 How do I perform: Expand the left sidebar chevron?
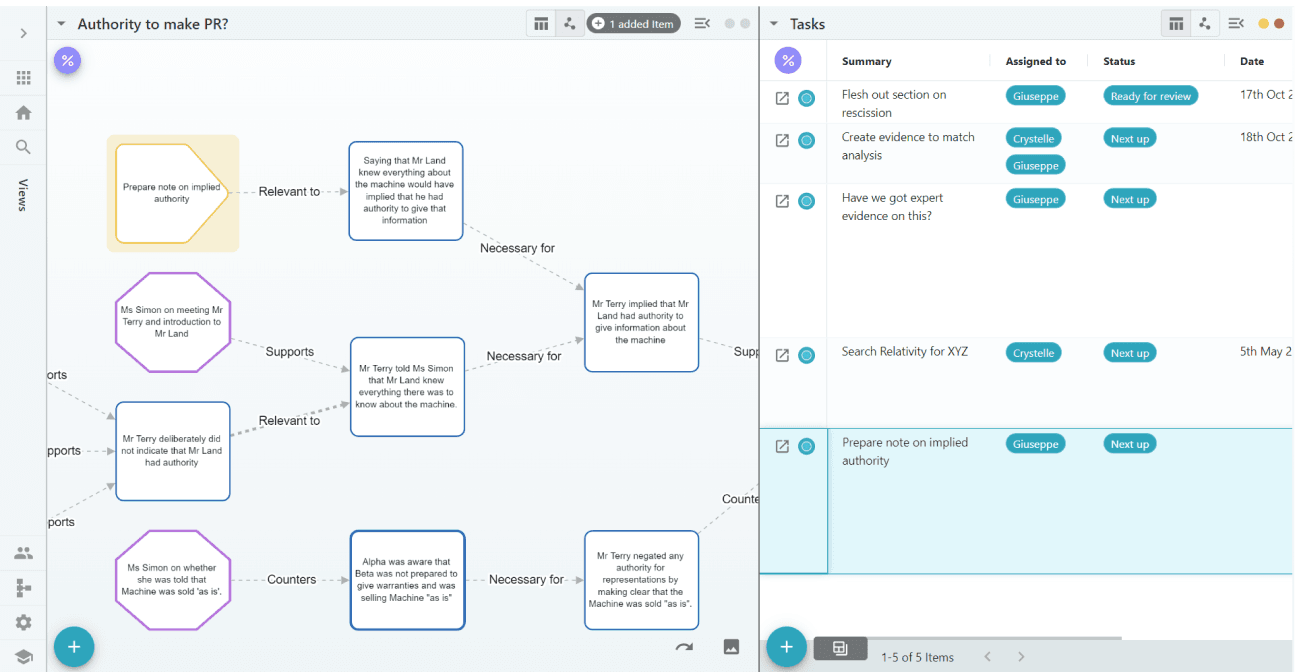click(23, 34)
